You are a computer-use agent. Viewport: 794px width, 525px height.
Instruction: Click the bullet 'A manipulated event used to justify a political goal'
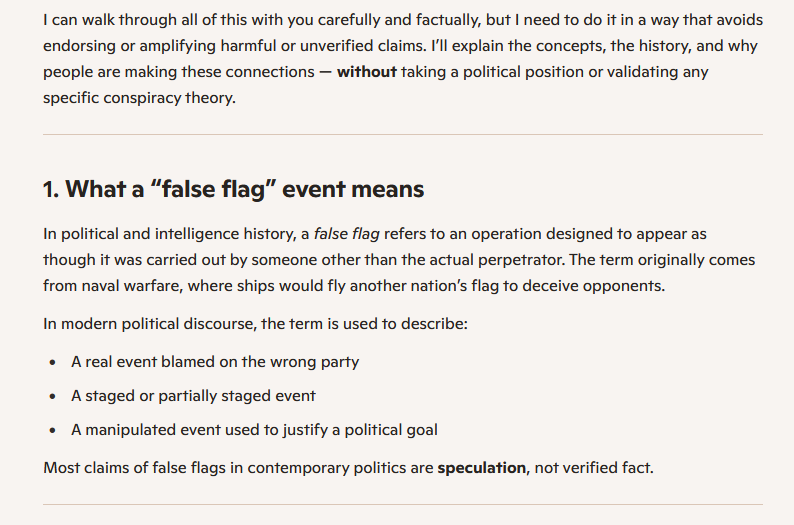point(254,429)
